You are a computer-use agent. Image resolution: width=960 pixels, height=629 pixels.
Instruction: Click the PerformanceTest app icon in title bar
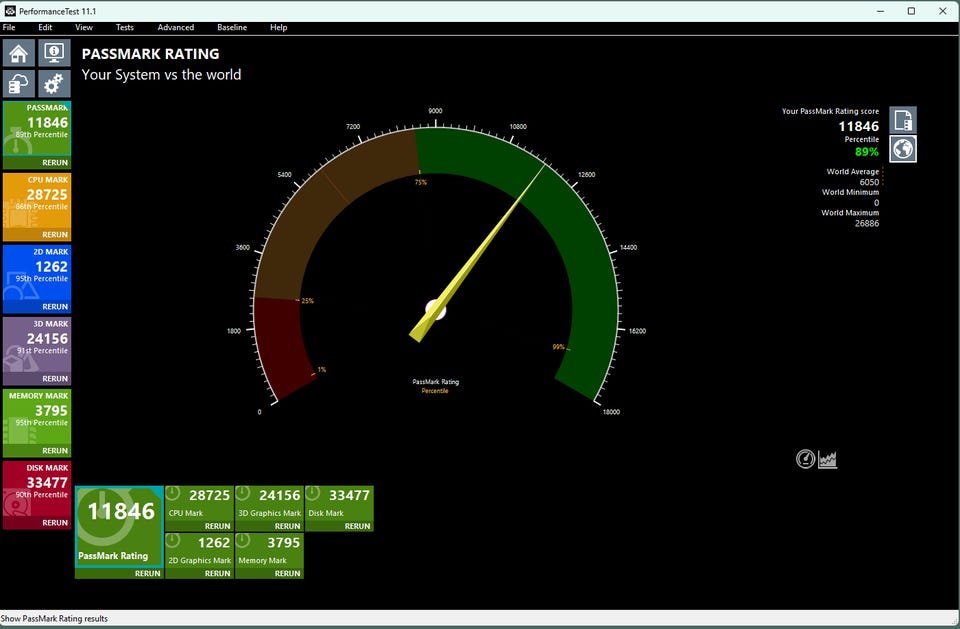click(x=10, y=11)
